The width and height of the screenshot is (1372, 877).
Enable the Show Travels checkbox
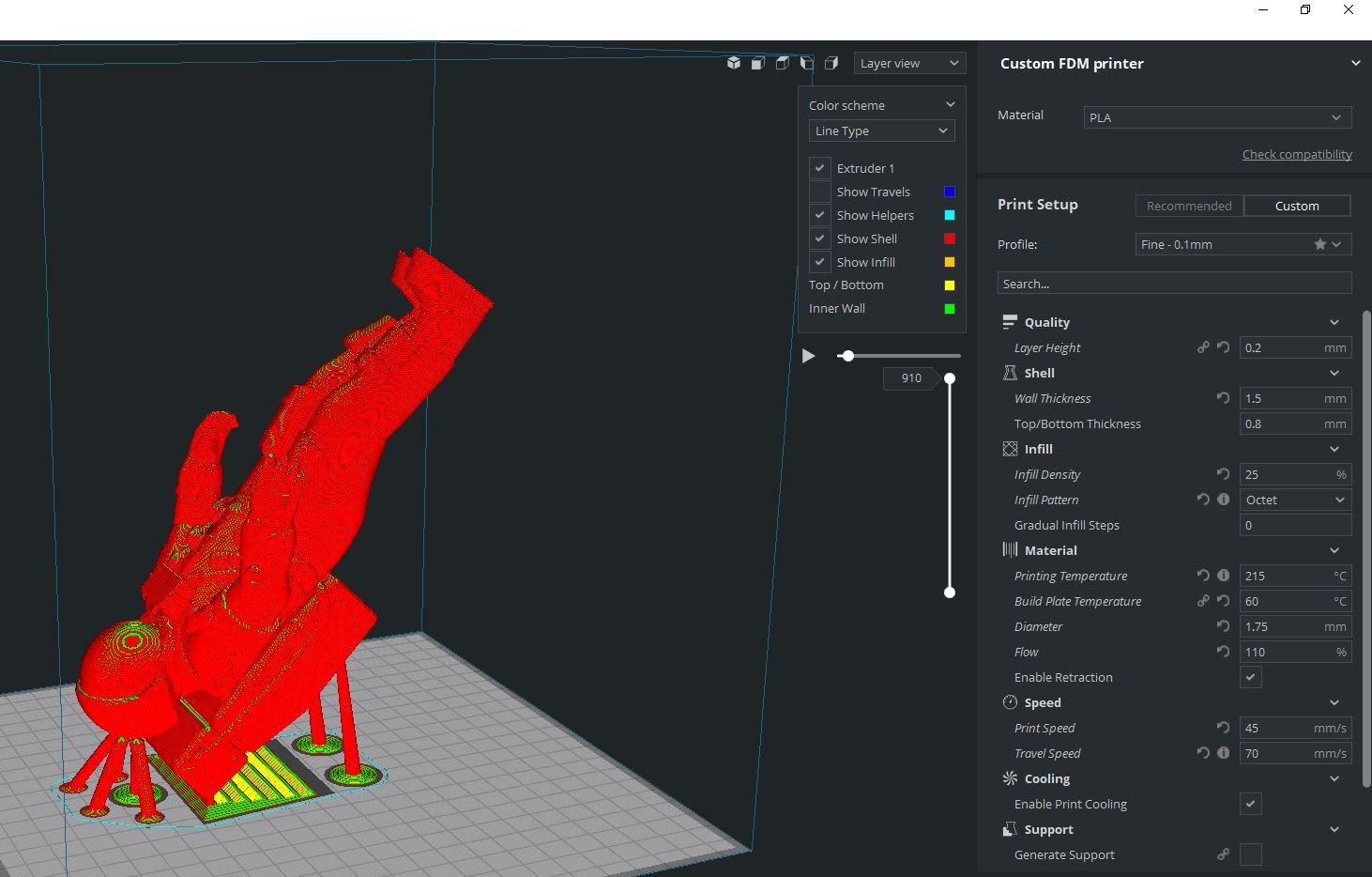click(819, 192)
